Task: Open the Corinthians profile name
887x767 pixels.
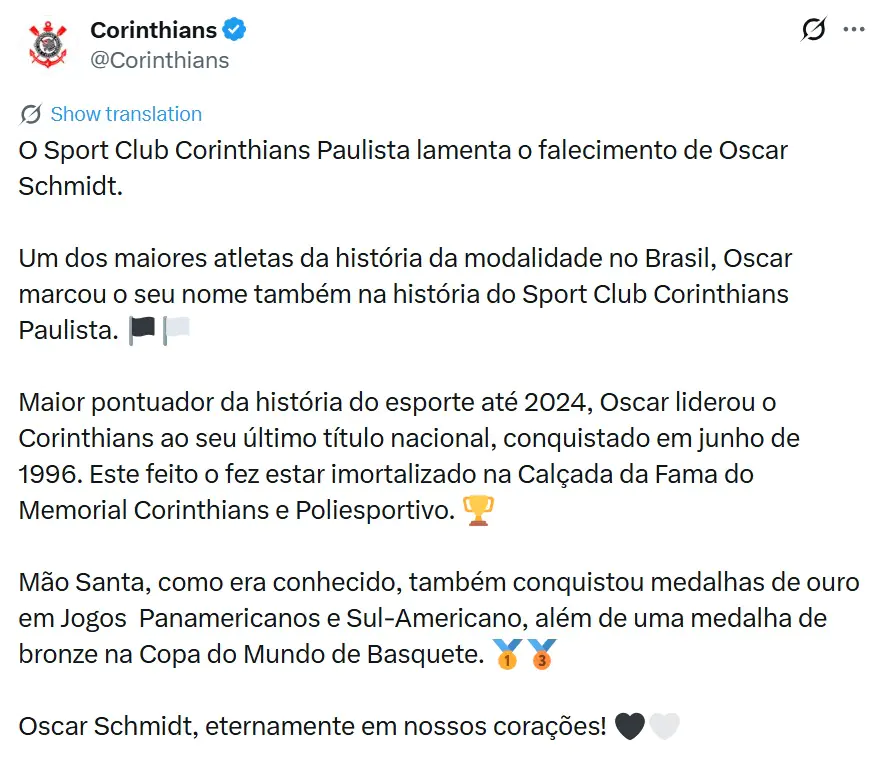Action: 153,30
